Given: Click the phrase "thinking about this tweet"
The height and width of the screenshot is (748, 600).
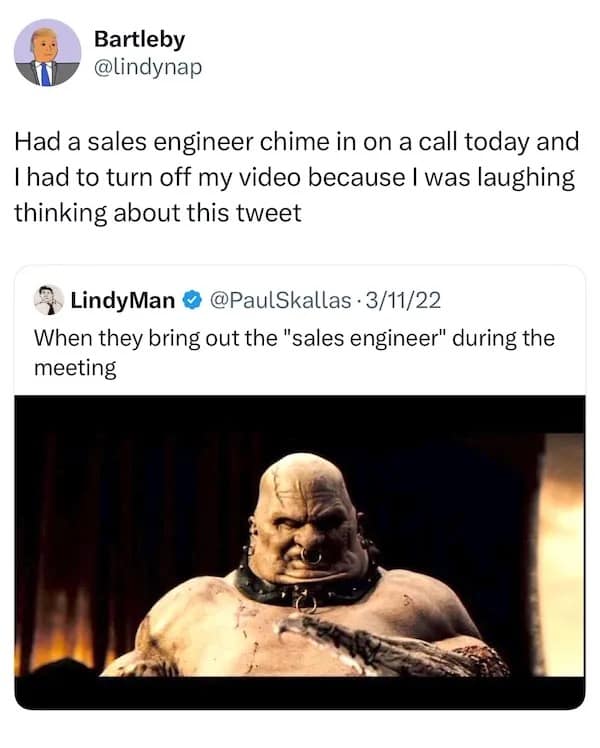Looking at the screenshot, I should pyautogui.click(x=157, y=213).
